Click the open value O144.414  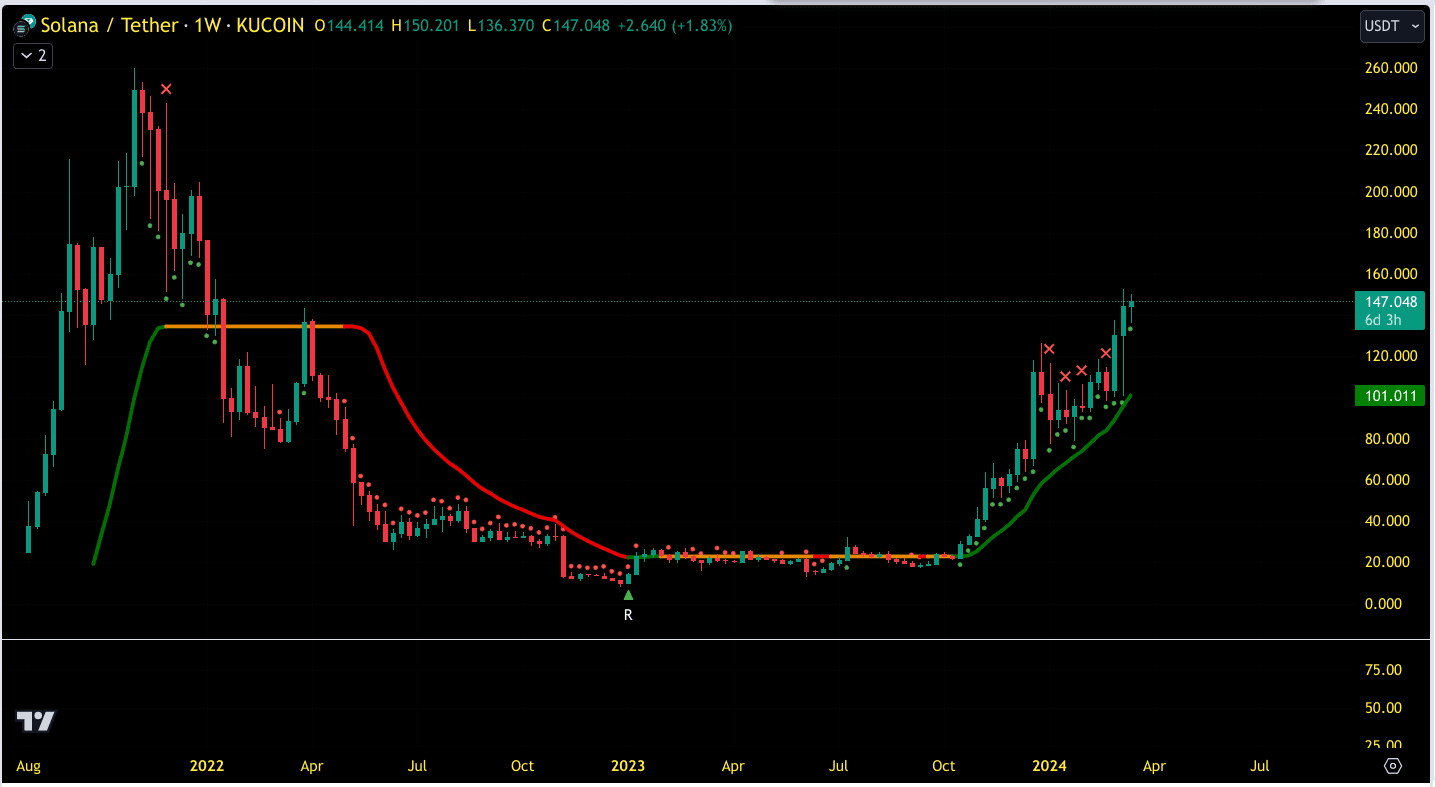[350, 26]
